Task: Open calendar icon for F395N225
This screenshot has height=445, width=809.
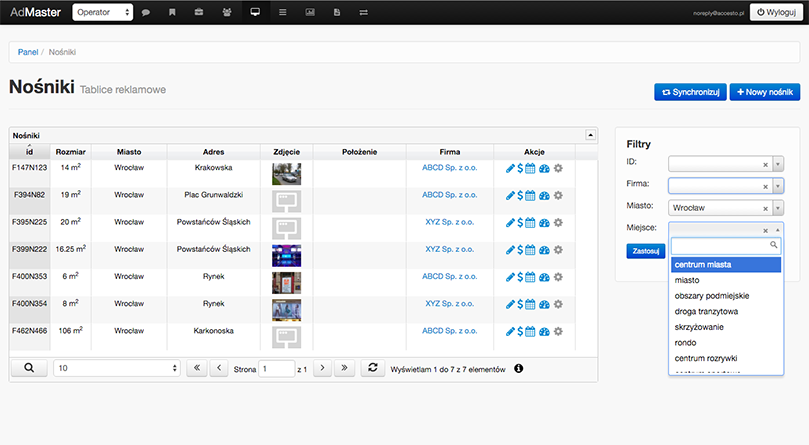Action: tap(530, 223)
